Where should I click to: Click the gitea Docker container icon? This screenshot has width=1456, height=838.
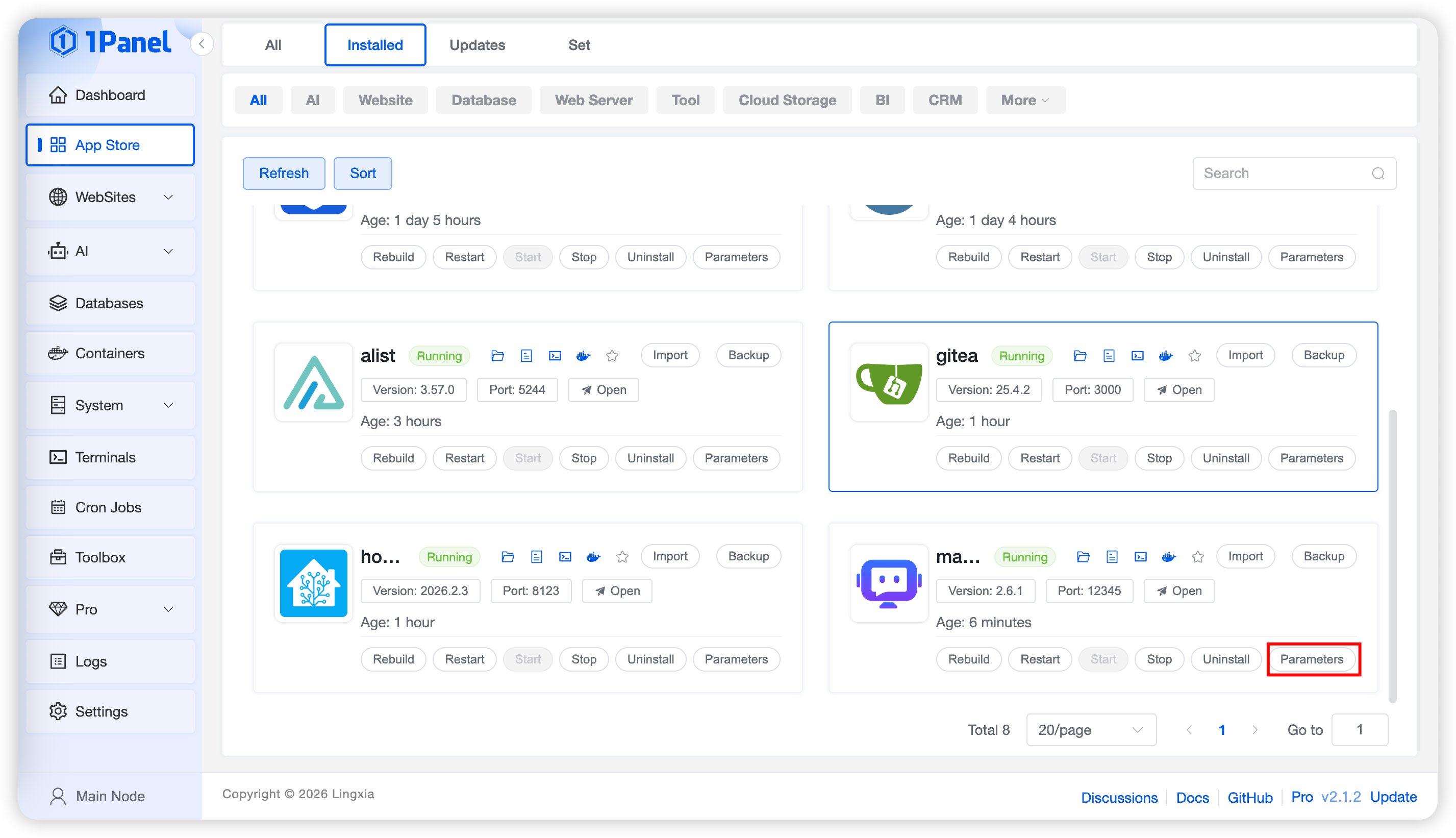pos(1166,356)
